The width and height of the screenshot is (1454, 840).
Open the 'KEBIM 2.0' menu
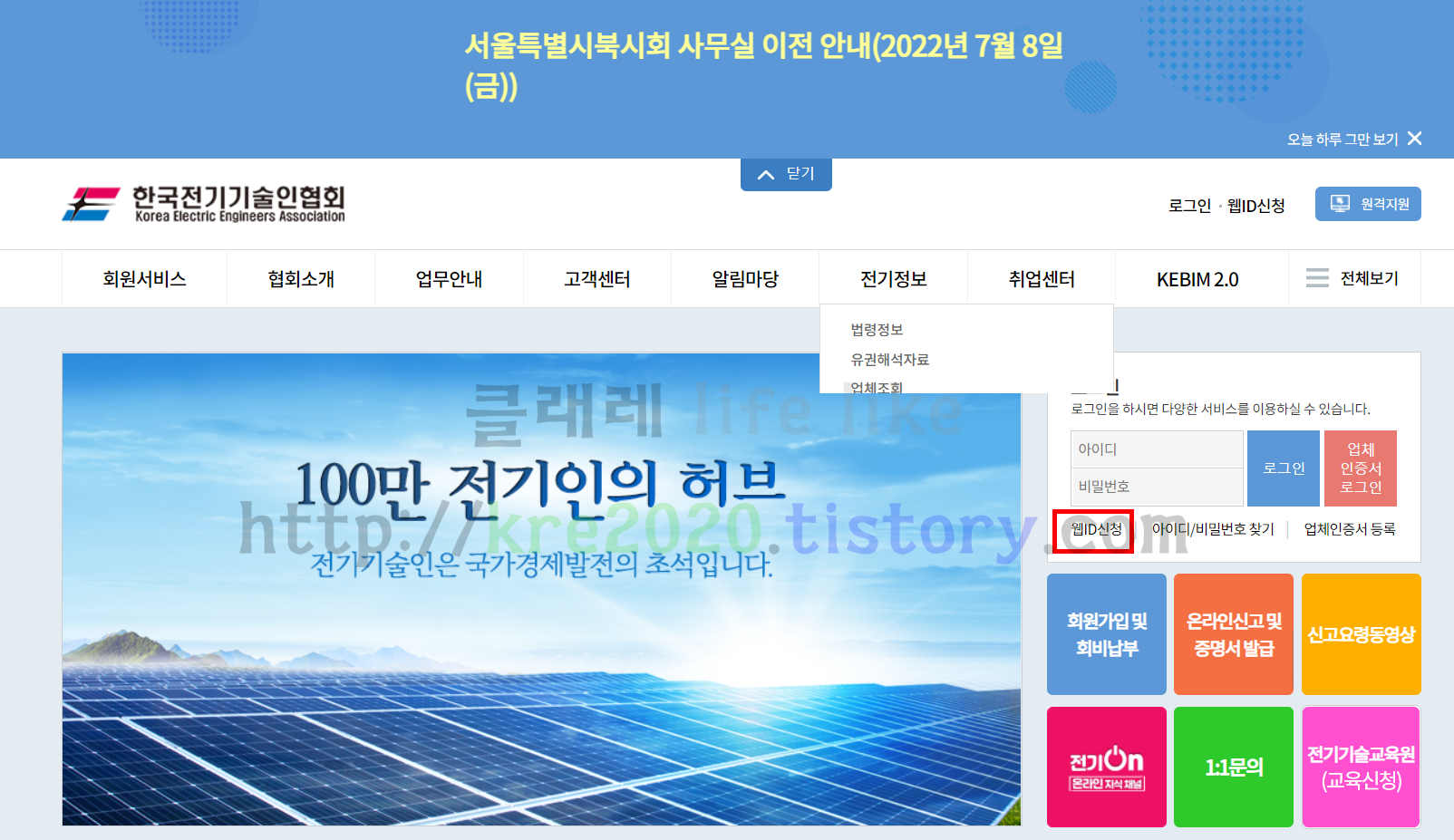point(1197,279)
